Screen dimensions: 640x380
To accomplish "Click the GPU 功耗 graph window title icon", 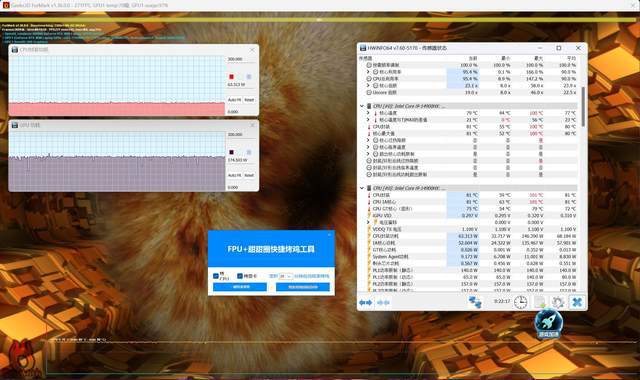I will point(15,125).
